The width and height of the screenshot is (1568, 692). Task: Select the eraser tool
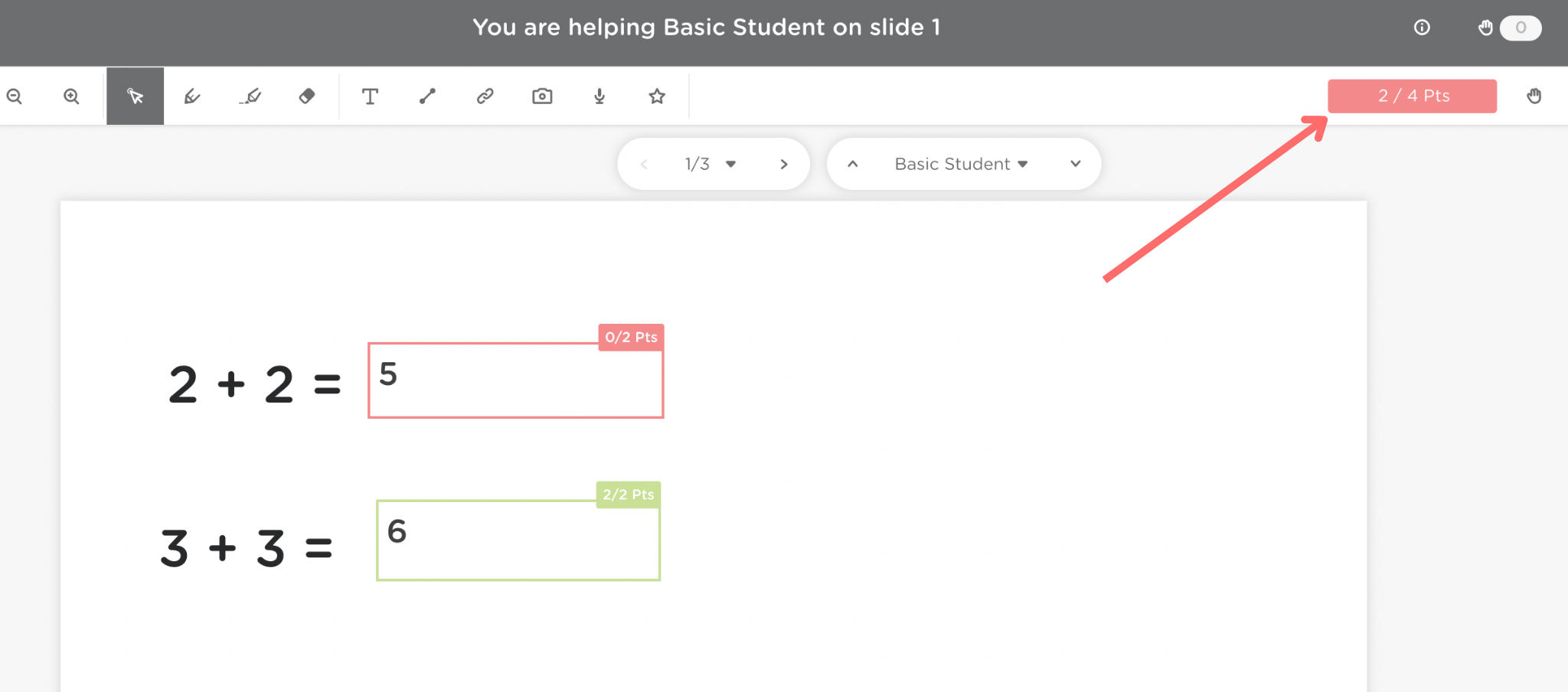[x=307, y=96]
